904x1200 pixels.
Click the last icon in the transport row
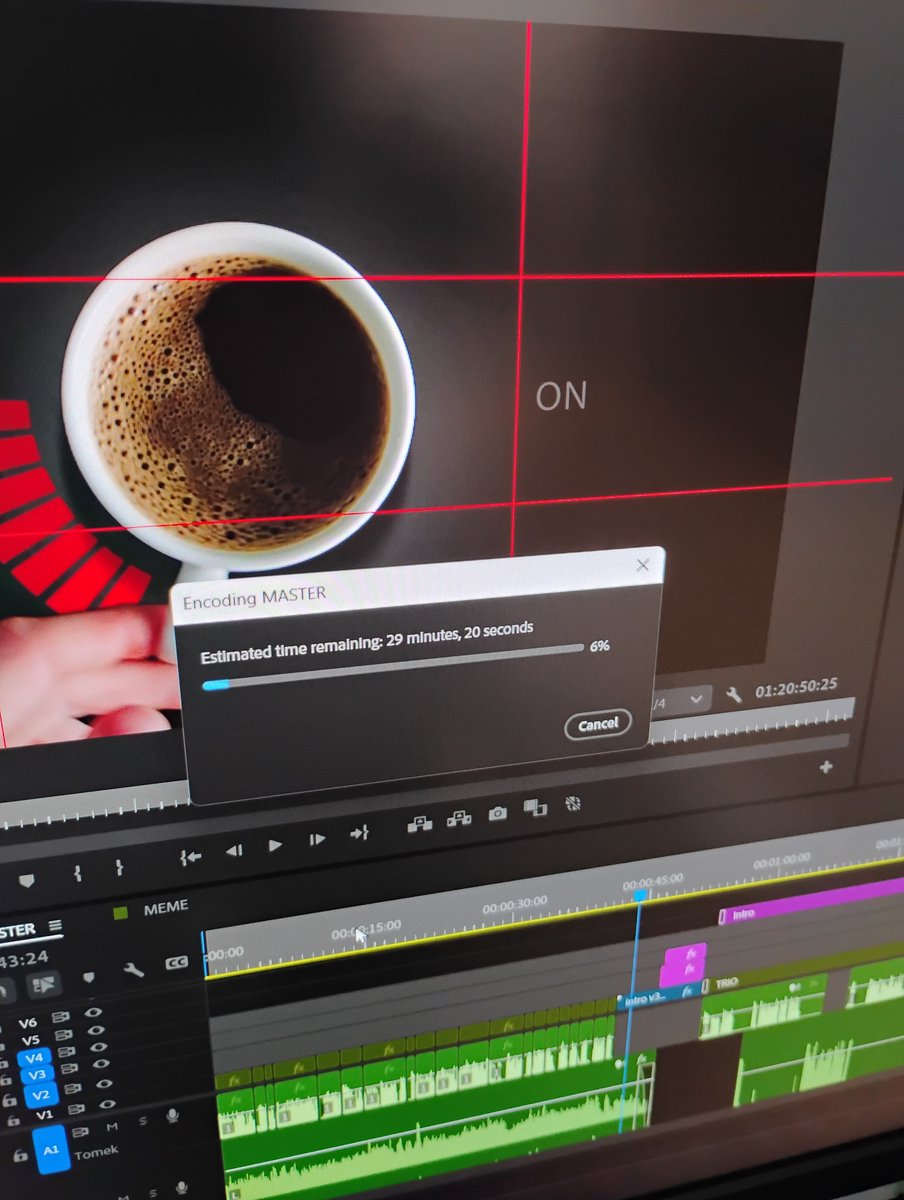[573, 802]
